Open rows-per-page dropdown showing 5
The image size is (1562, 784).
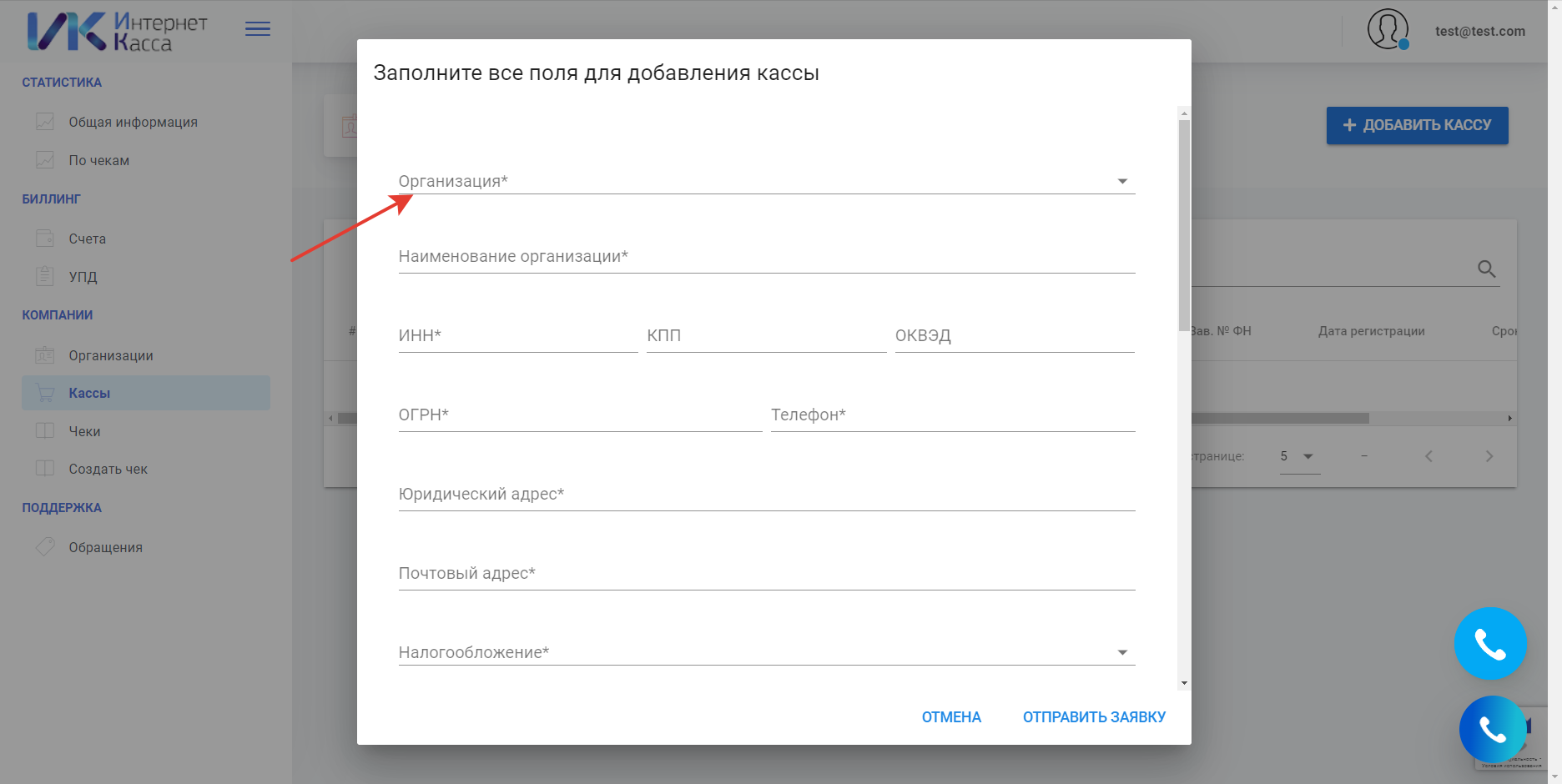1299,456
